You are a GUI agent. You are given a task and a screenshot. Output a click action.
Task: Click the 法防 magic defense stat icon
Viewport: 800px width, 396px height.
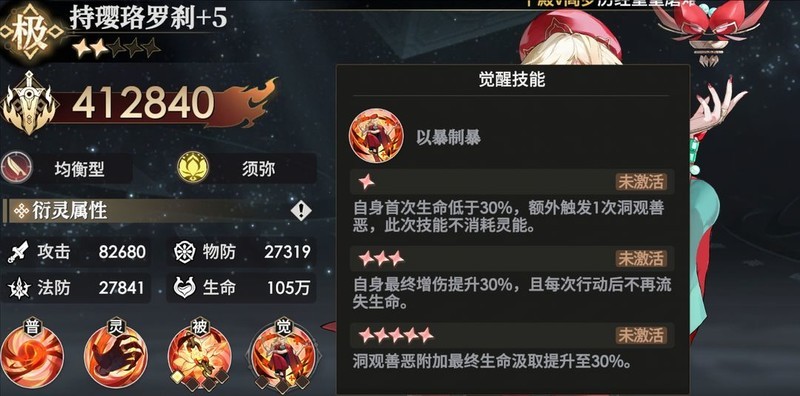point(19,288)
